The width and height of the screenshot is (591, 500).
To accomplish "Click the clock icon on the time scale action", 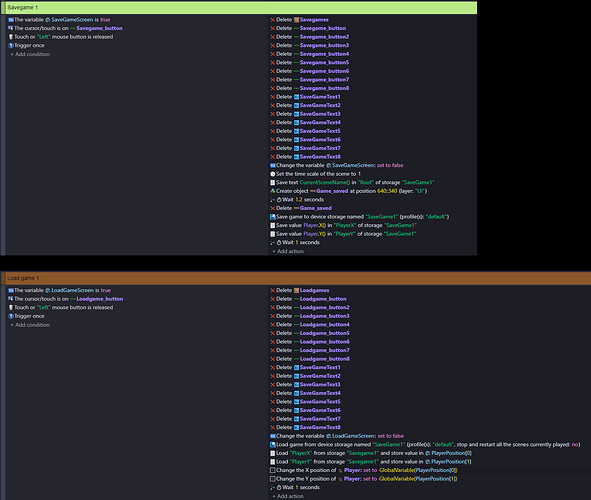I will tap(273, 174).
